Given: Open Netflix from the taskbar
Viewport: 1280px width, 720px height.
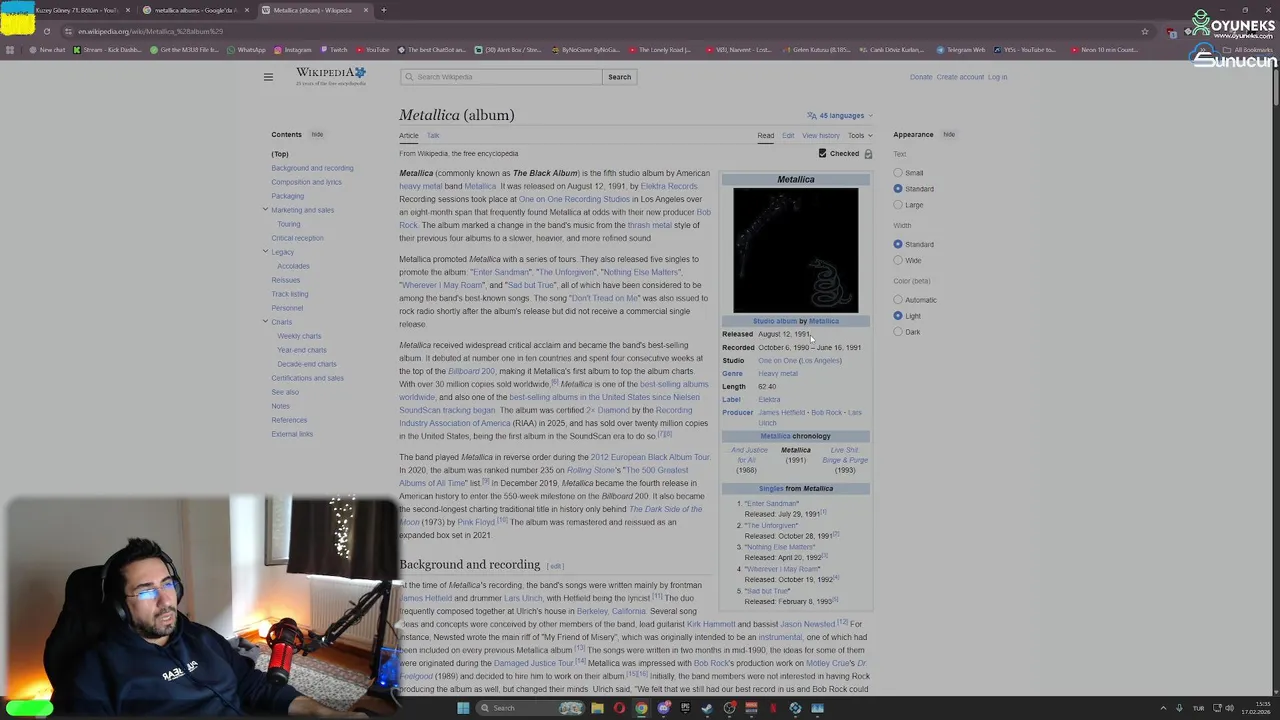Looking at the screenshot, I should coord(773,708).
